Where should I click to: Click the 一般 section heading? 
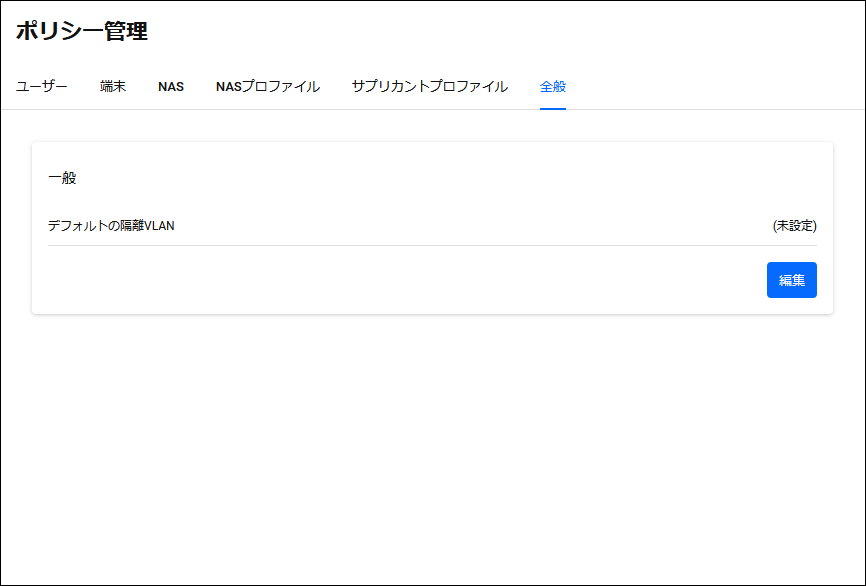pos(62,178)
